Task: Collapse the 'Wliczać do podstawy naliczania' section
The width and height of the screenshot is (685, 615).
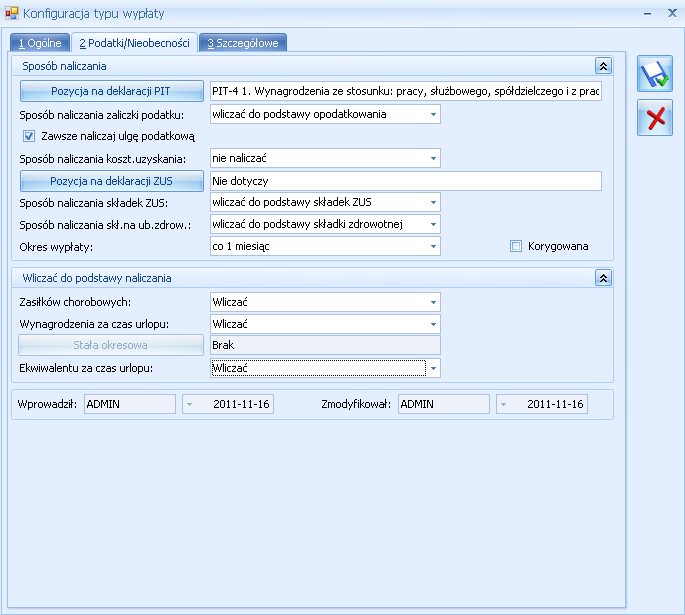Action: (603, 278)
